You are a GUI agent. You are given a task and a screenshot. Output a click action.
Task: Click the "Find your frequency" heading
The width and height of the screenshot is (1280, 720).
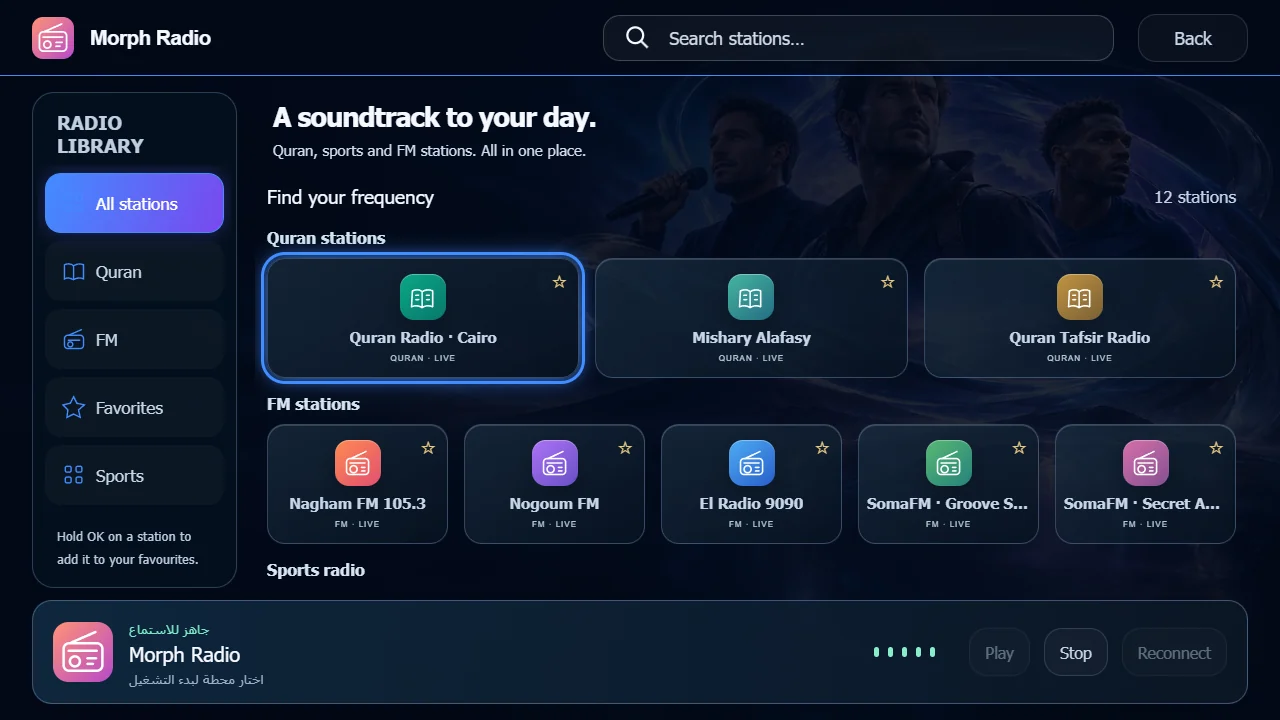point(350,197)
